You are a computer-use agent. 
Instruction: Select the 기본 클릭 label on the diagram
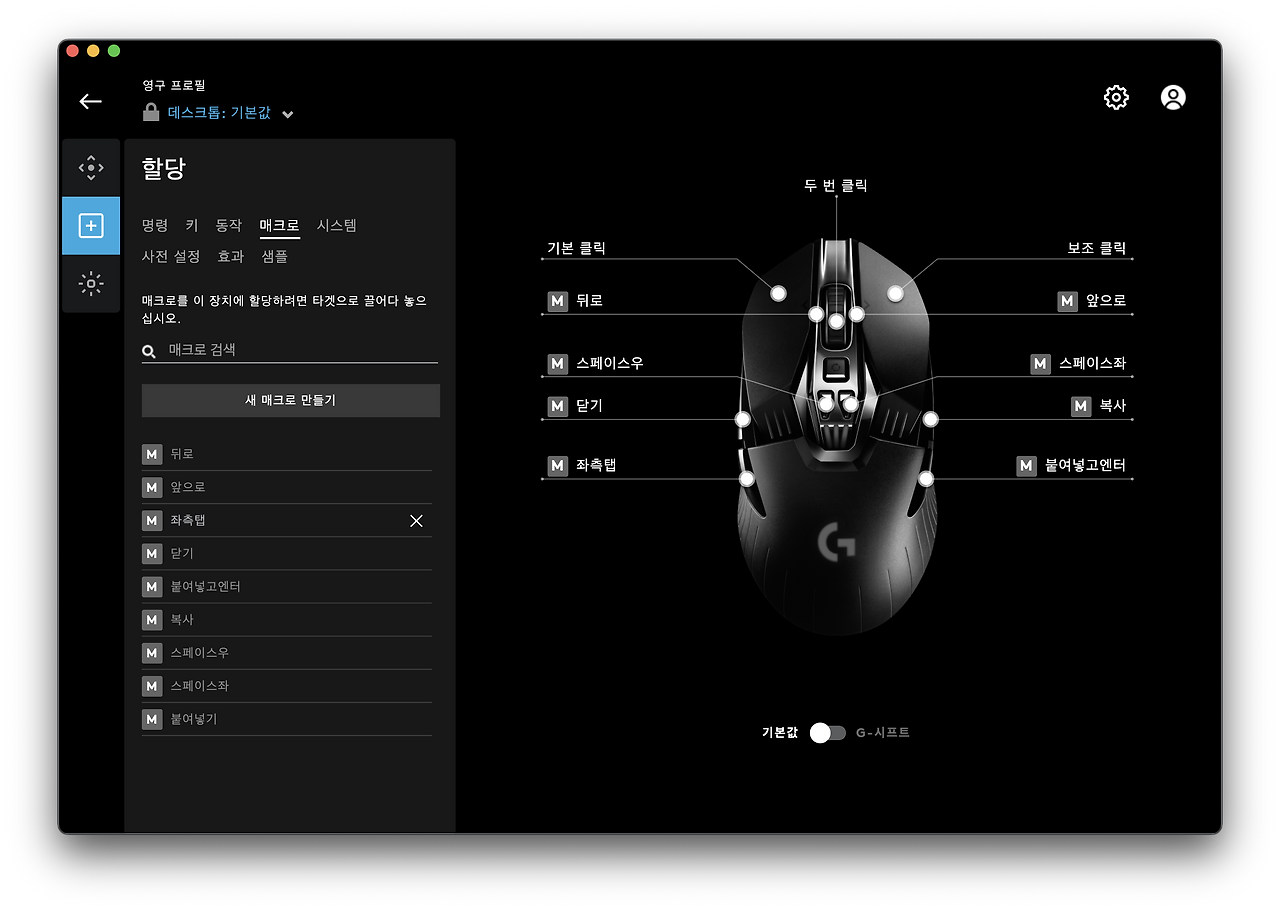click(x=576, y=248)
